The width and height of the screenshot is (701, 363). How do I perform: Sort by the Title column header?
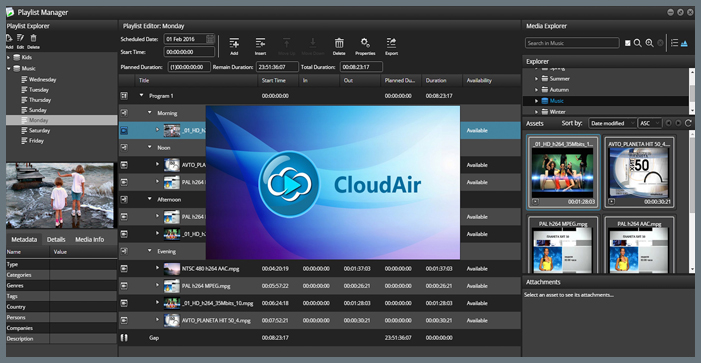click(x=197, y=80)
